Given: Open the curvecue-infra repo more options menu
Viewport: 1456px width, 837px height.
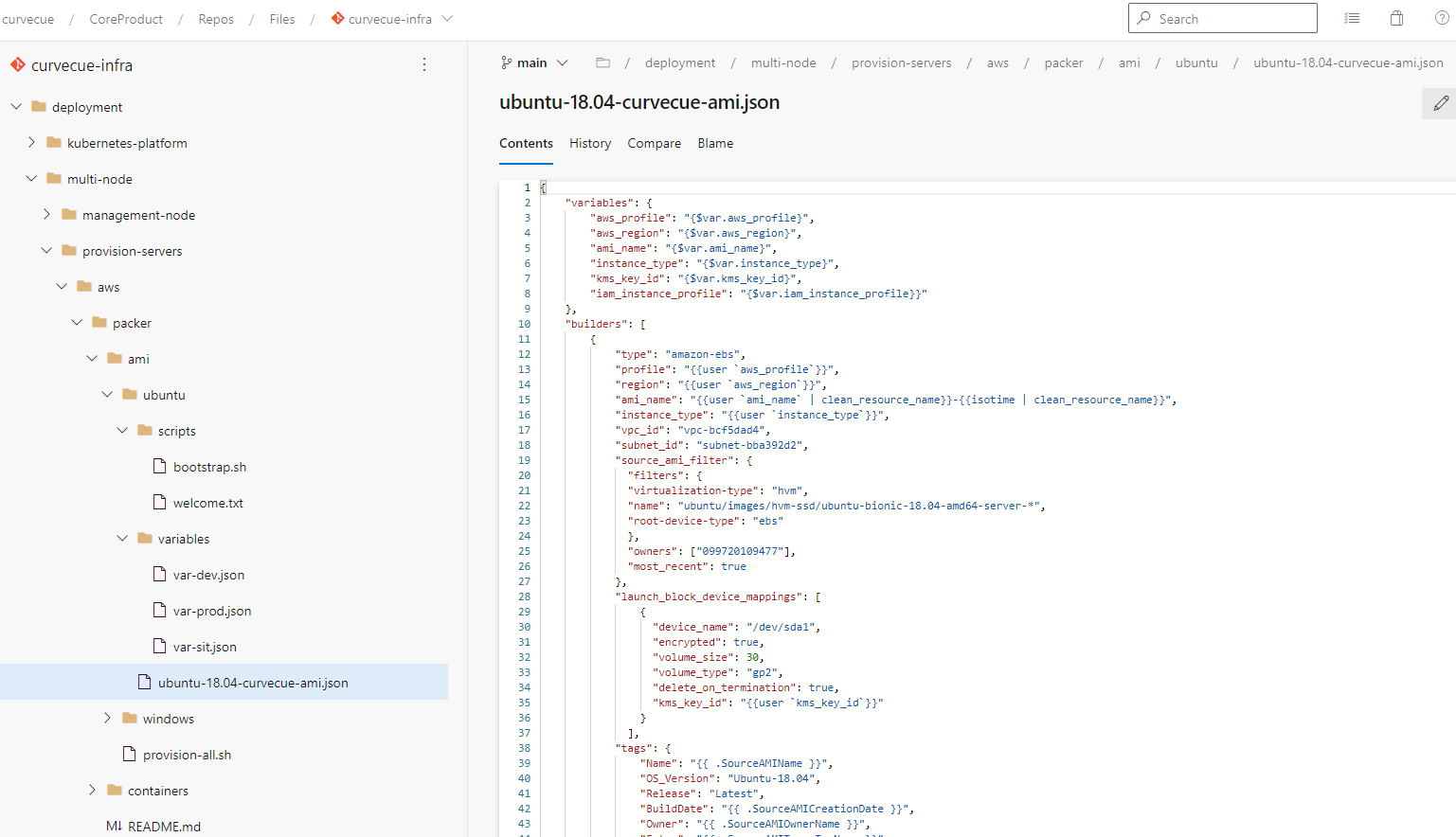Looking at the screenshot, I should pyautogui.click(x=424, y=64).
